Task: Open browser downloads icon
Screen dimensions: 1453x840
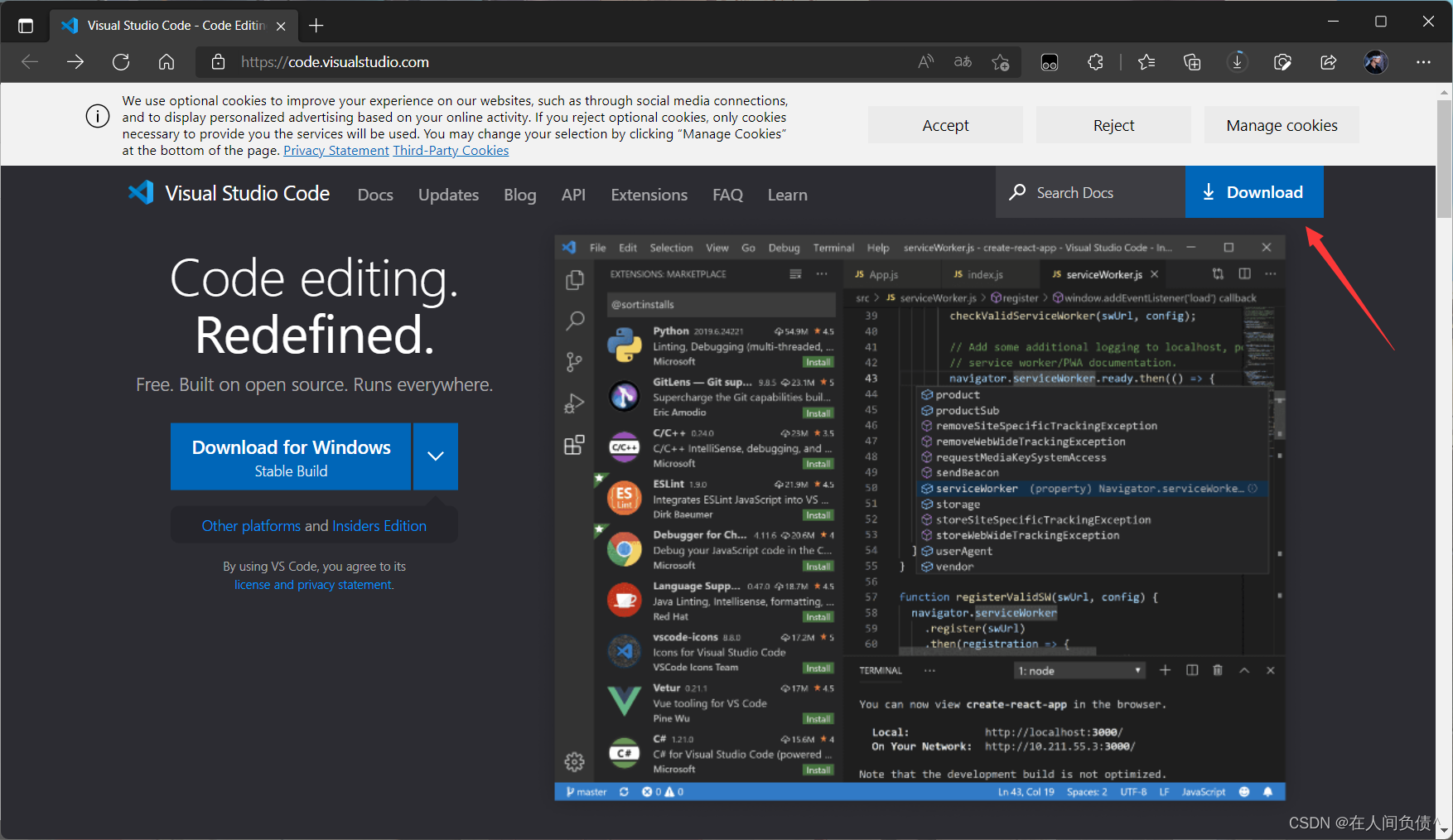Action: point(1238,62)
